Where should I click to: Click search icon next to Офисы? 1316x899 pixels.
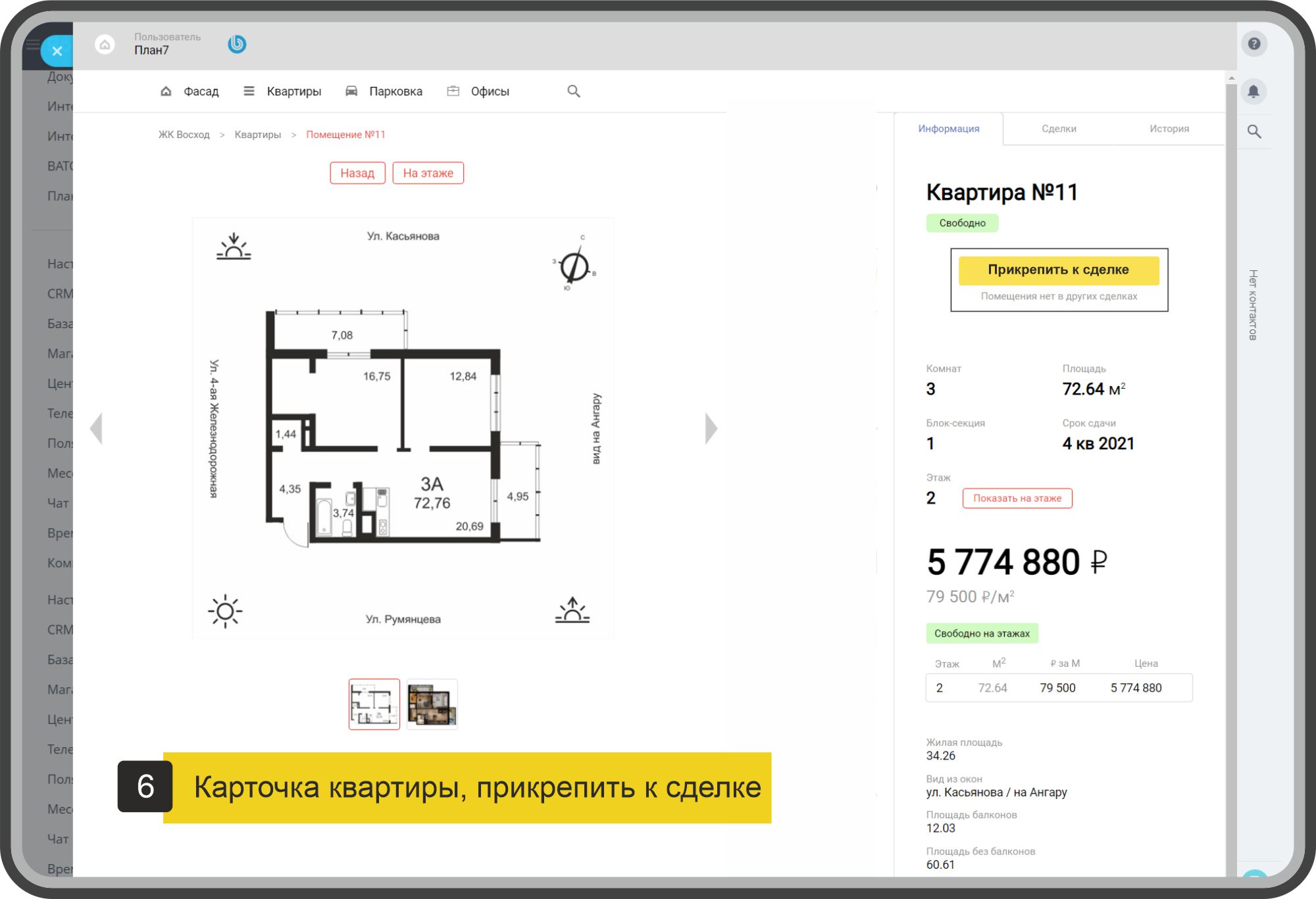tap(574, 91)
